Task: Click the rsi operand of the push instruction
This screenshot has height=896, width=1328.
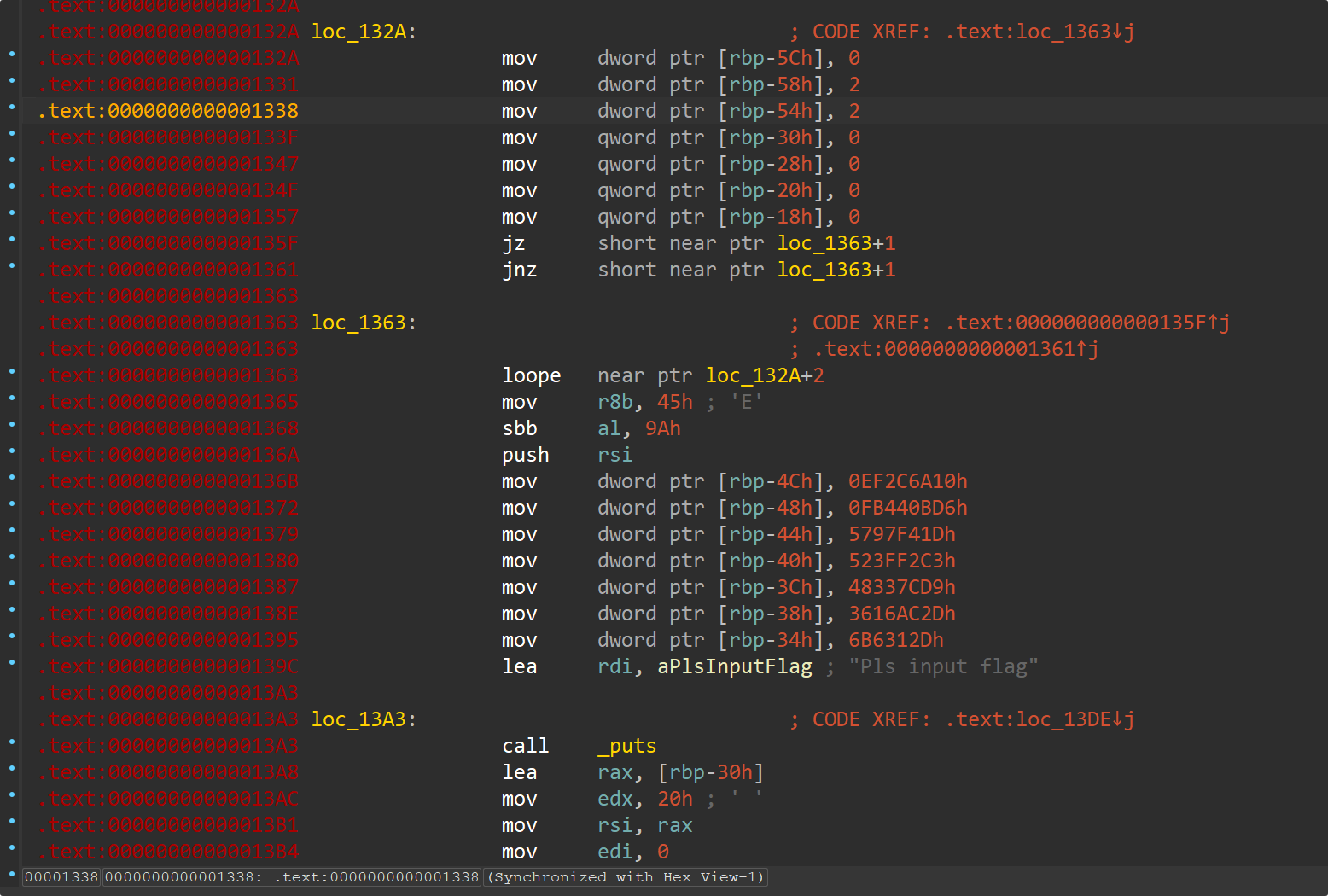Action: [x=615, y=455]
